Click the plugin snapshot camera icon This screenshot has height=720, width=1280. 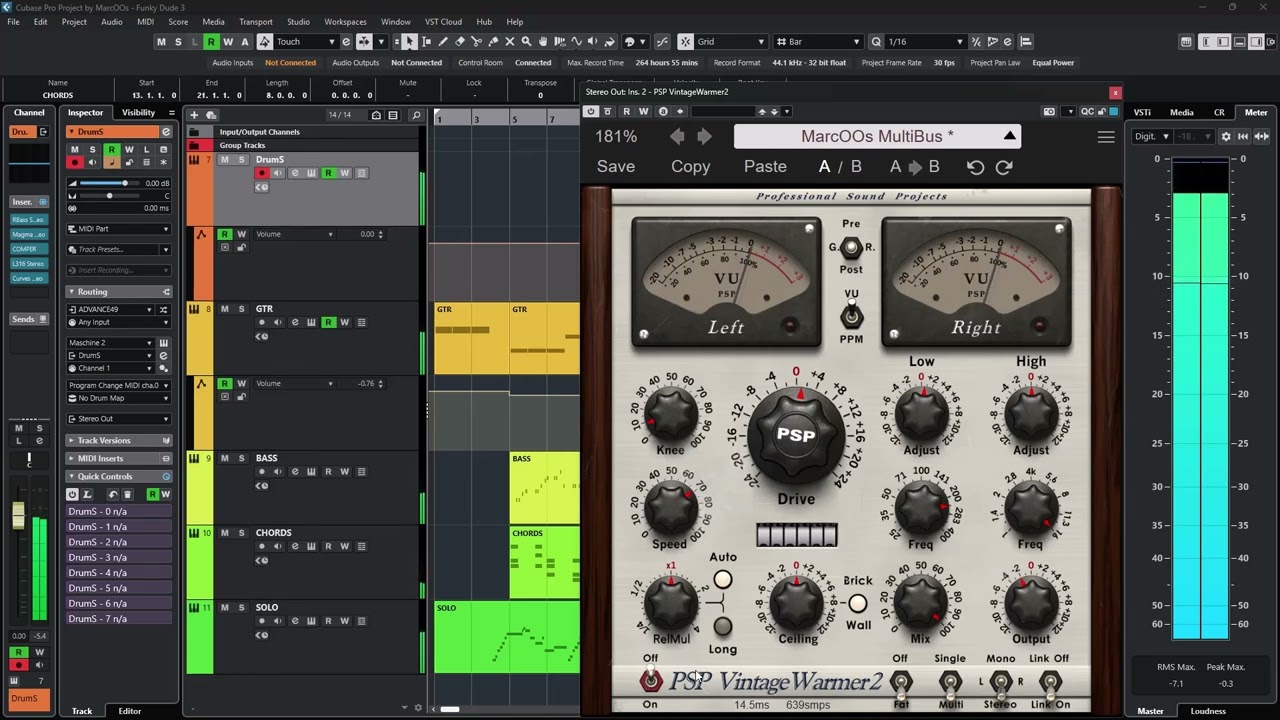(1049, 111)
